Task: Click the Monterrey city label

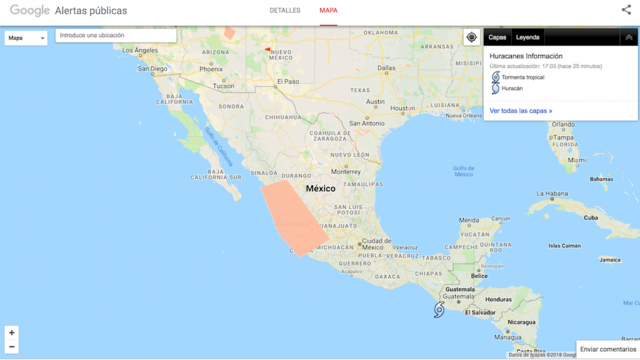Action: pos(346,172)
